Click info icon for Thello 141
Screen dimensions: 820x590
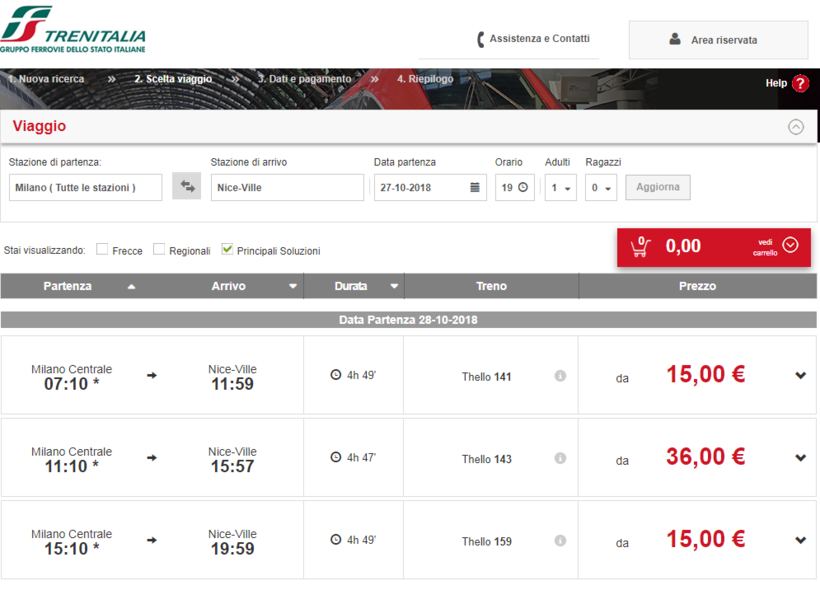(560, 376)
